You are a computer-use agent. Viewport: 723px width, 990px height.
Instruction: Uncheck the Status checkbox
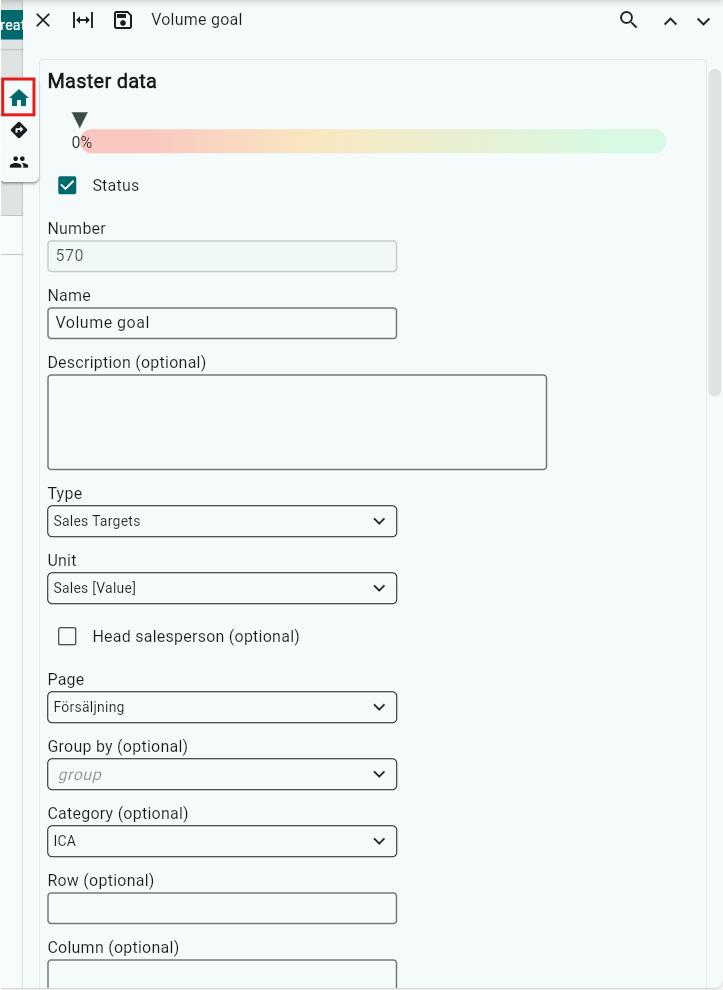click(x=67, y=185)
